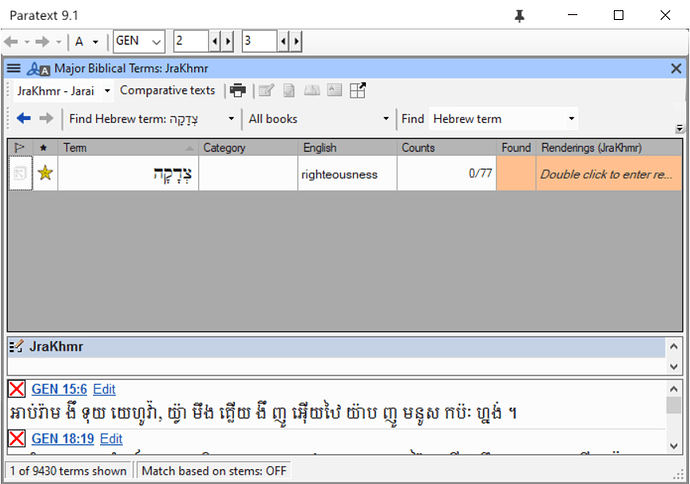Click the blue back arrow in filter bar
The width and height of the screenshot is (690, 484).
[23, 118]
